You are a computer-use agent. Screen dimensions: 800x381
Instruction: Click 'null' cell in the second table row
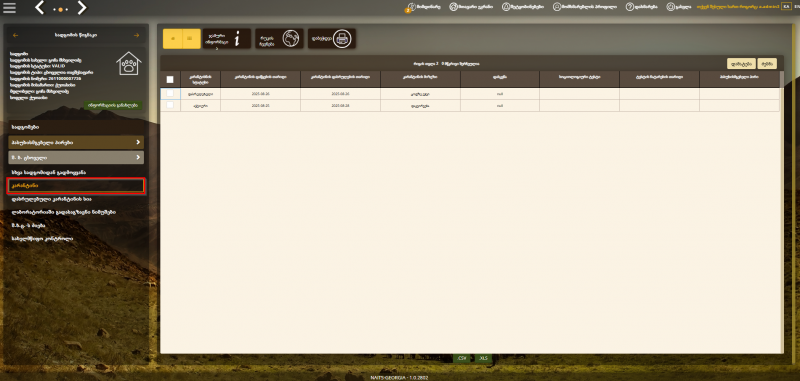[x=500, y=106]
